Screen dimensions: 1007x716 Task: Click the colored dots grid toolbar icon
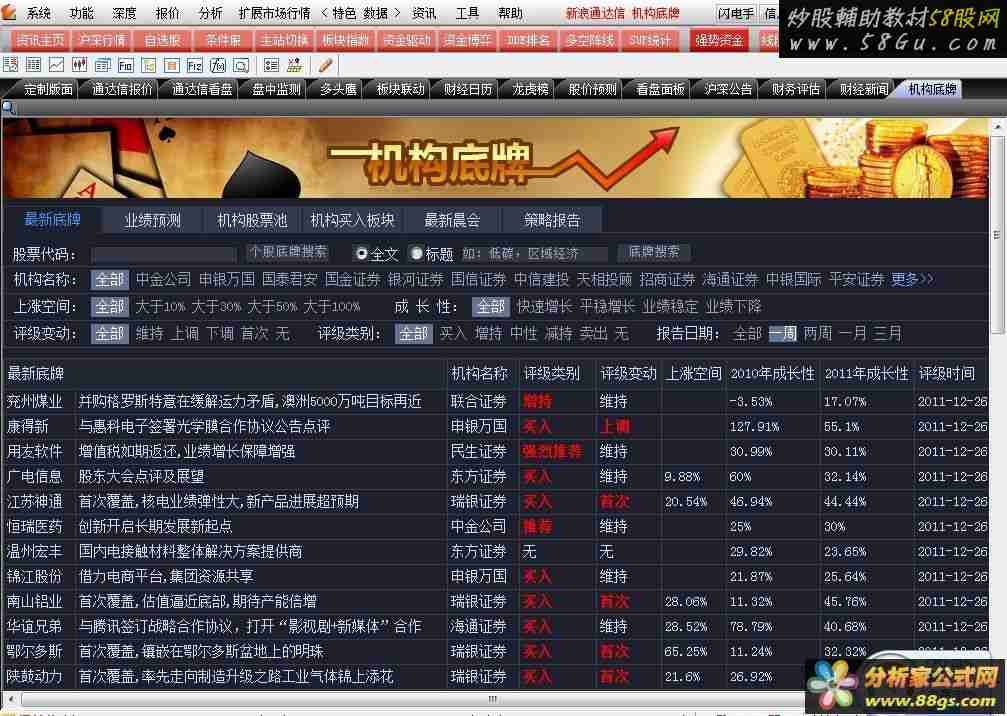click(x=295, y=65)
